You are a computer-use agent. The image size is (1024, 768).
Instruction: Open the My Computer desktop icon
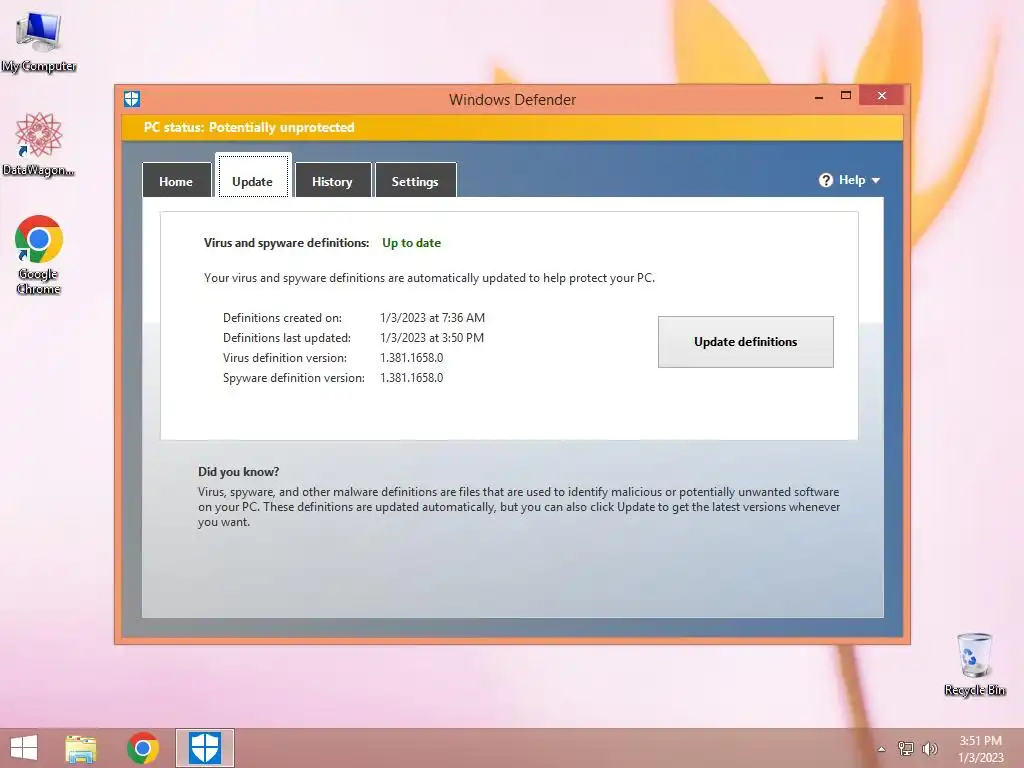pos(39,41)
